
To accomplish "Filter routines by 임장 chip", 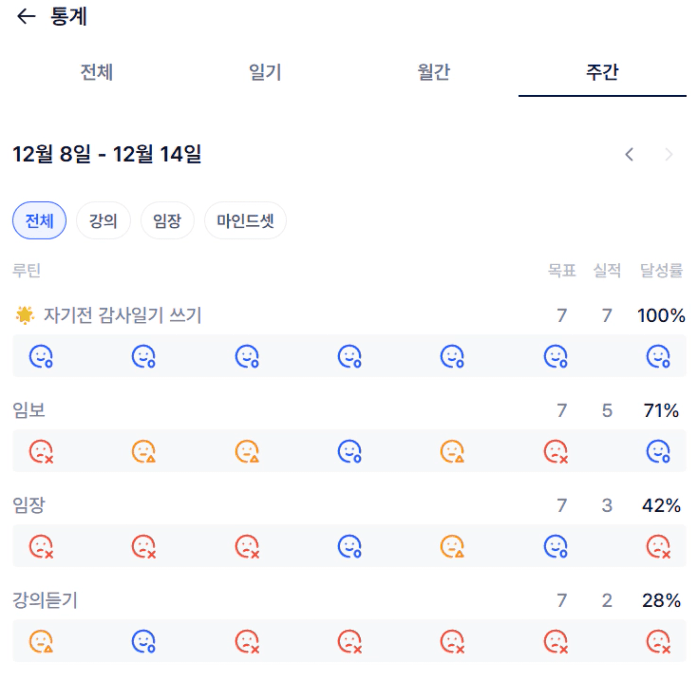I will 167,221.
